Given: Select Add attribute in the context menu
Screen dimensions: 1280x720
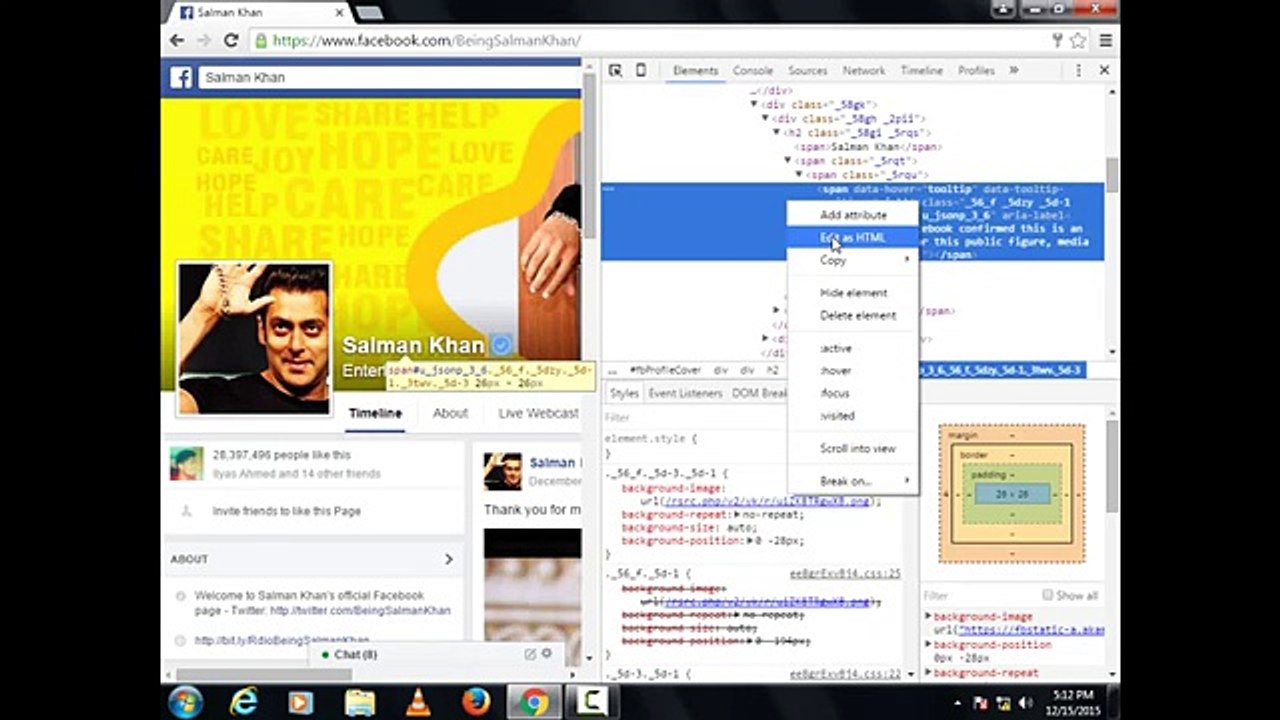Looking at the screenshot, I should coord(852,215).
